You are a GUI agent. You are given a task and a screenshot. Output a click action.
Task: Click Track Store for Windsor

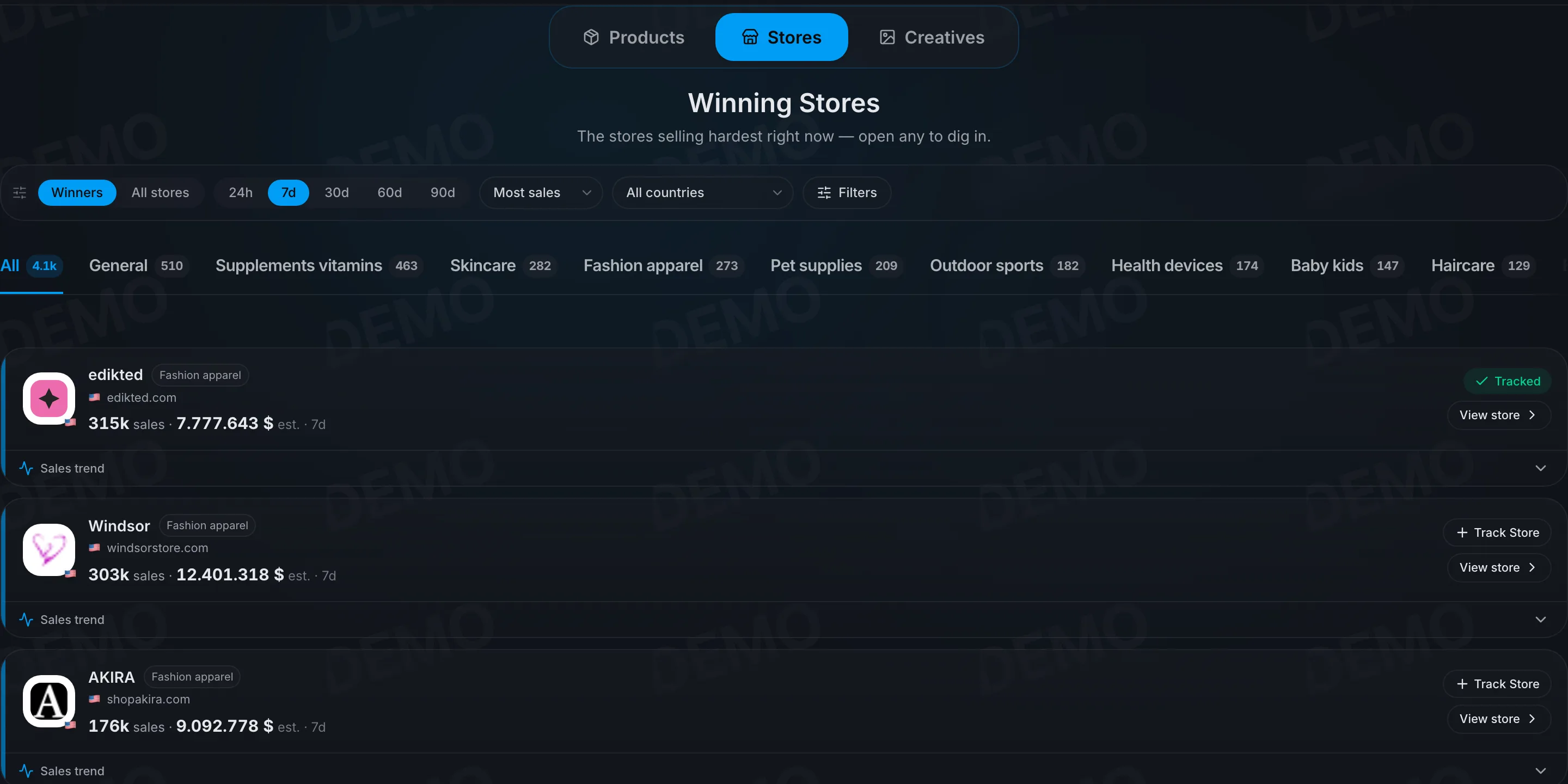1497,532
